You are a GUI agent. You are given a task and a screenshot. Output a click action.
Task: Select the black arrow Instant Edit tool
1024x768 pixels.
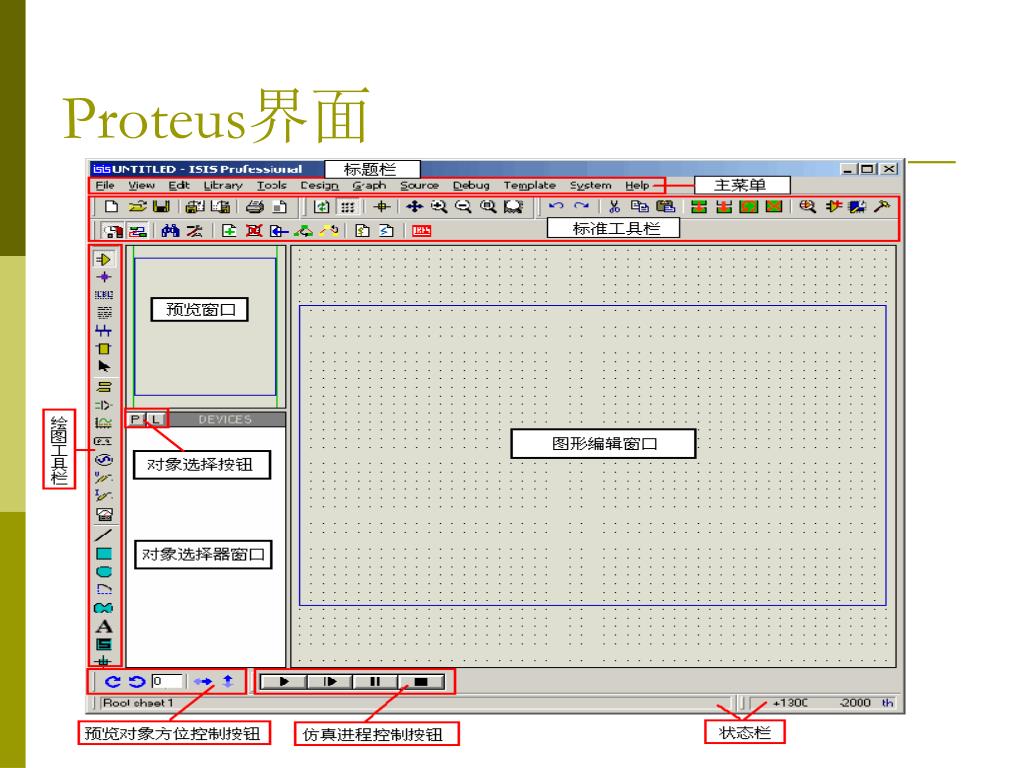(104, 366)
